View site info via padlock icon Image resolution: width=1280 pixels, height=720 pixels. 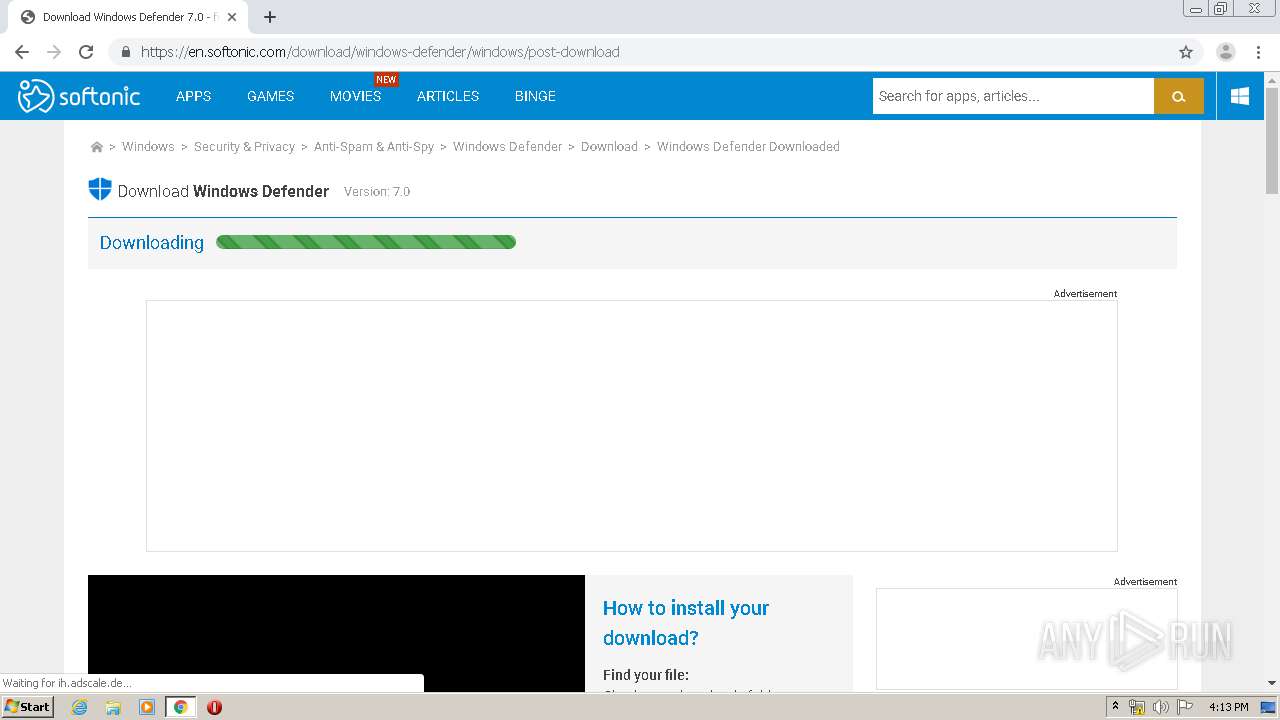(x=126, y=52)
